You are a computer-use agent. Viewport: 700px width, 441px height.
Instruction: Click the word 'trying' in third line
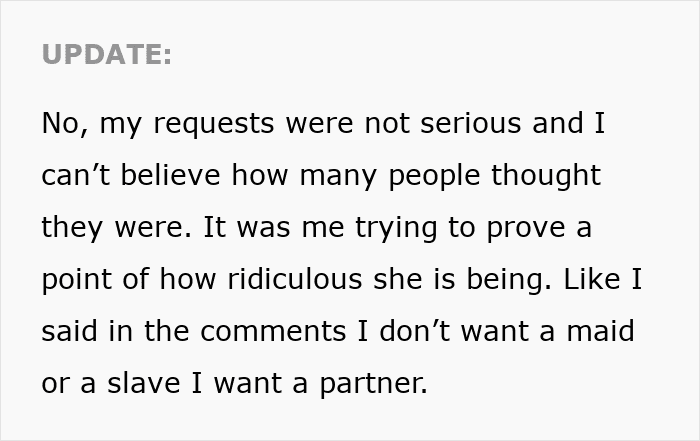(x=396, y=228)
